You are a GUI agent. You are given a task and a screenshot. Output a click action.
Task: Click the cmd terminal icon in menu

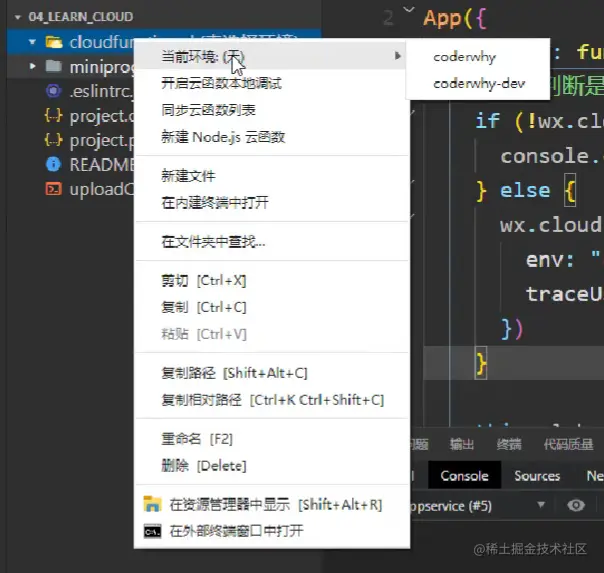click(x=153, y=531)
